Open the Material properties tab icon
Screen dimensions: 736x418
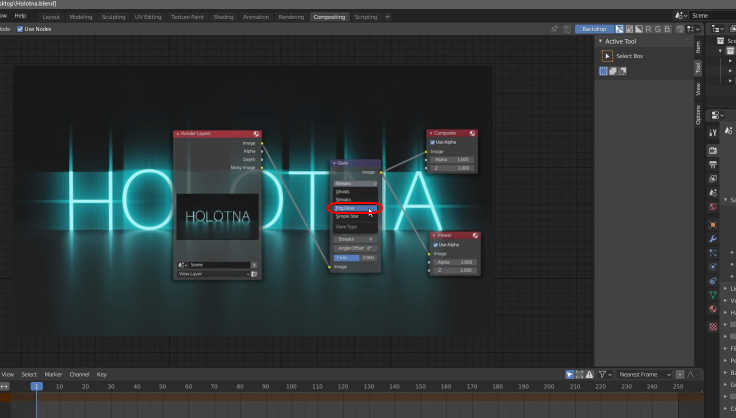point(713,309)
